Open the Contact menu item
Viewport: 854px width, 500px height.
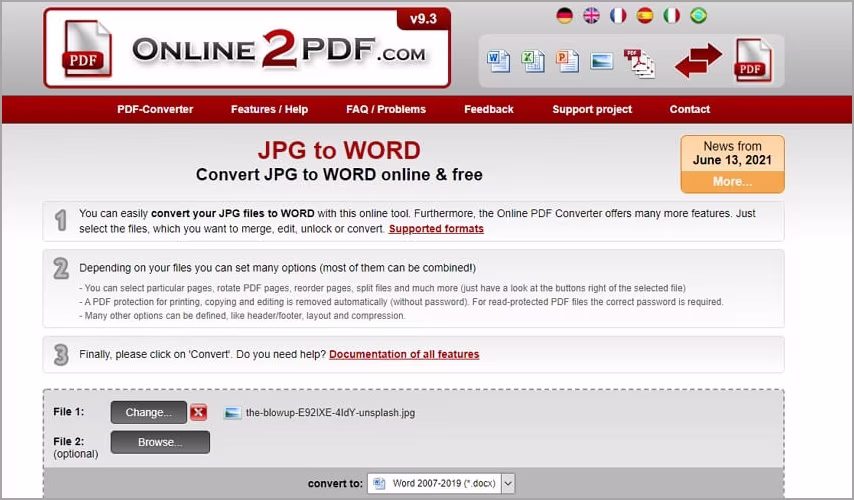690,109
